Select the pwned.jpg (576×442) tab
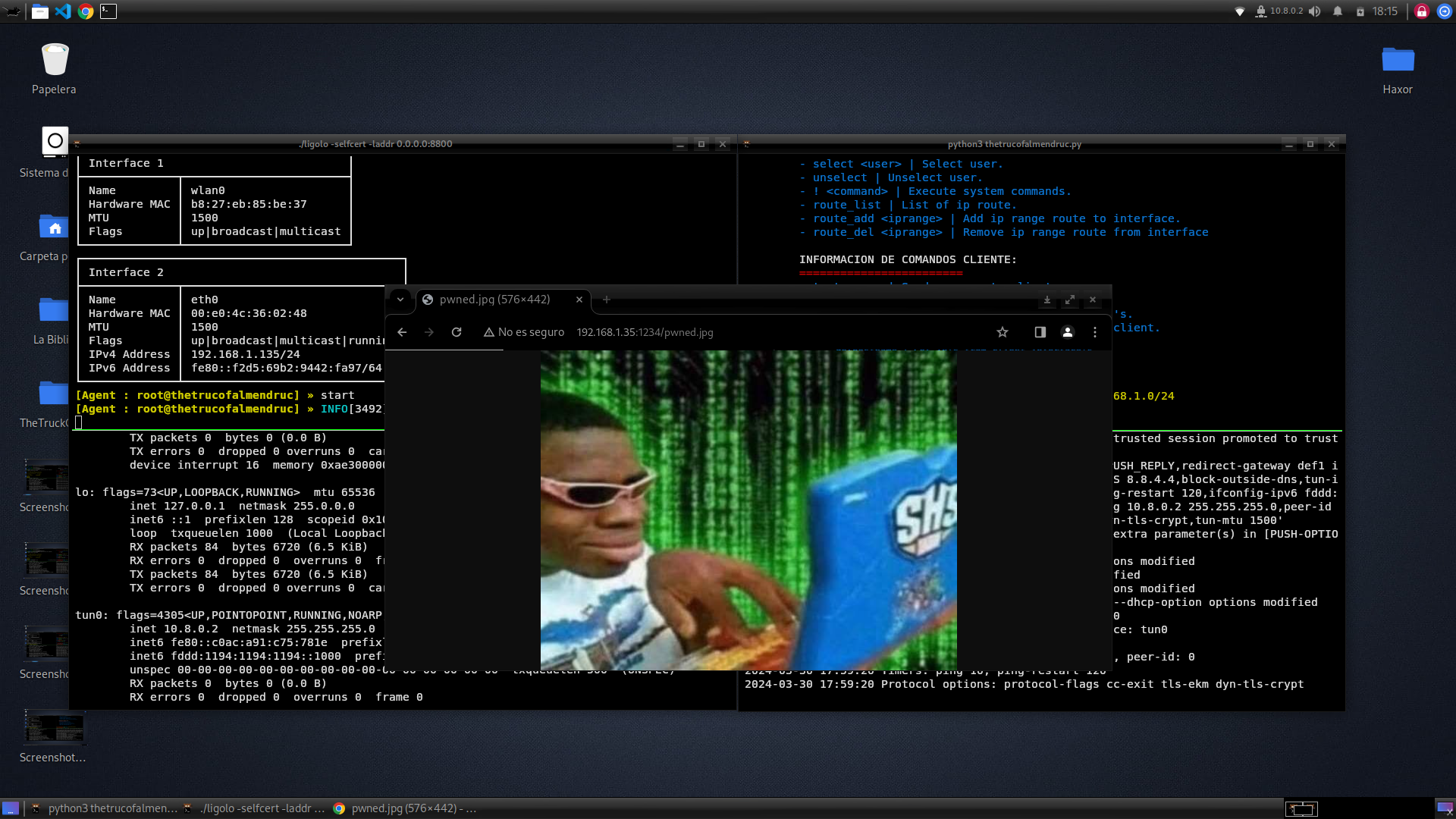This screenshot has width=1456, height=819. [495, 300]
